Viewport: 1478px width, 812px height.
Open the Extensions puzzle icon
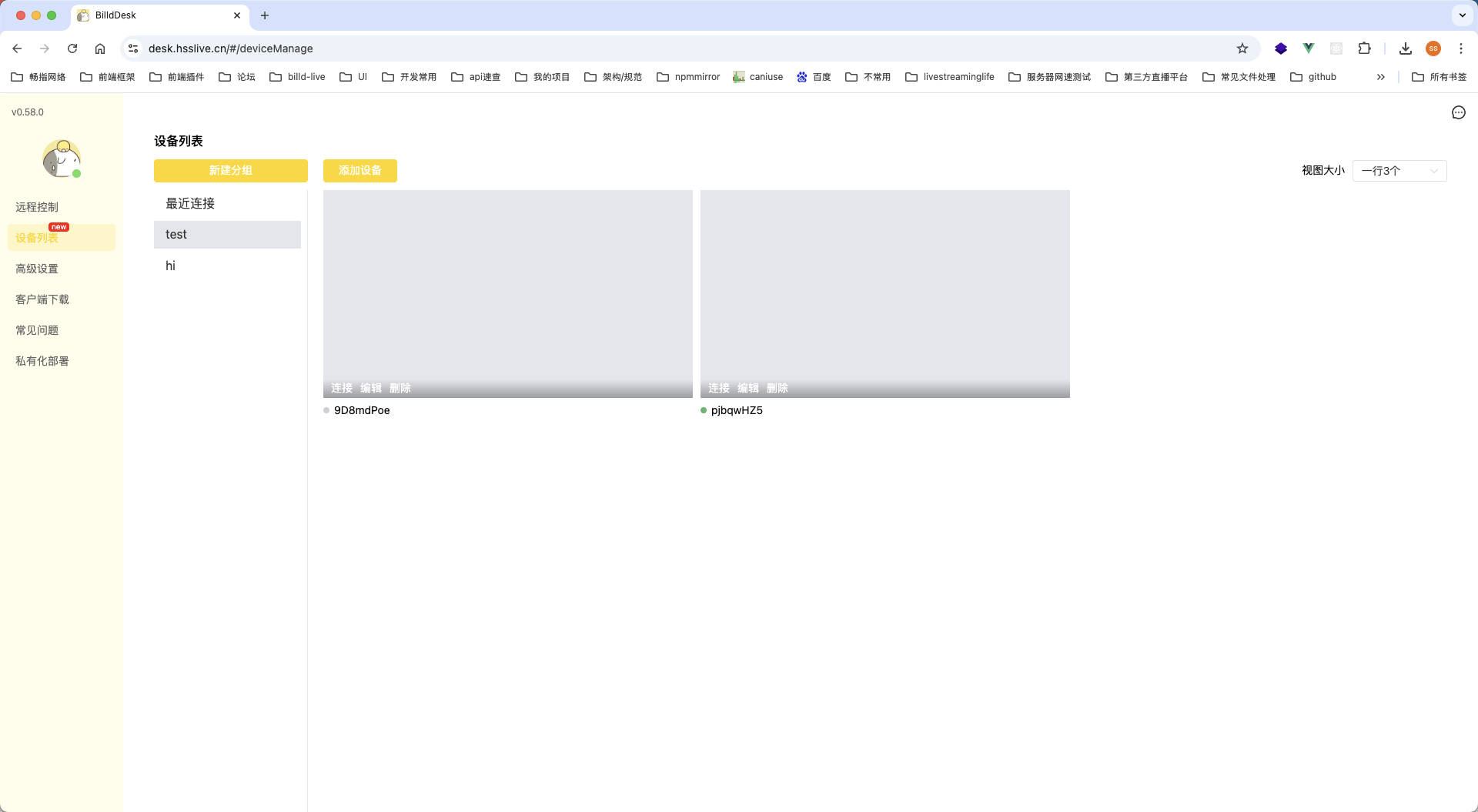click(x=1364, y=48)
